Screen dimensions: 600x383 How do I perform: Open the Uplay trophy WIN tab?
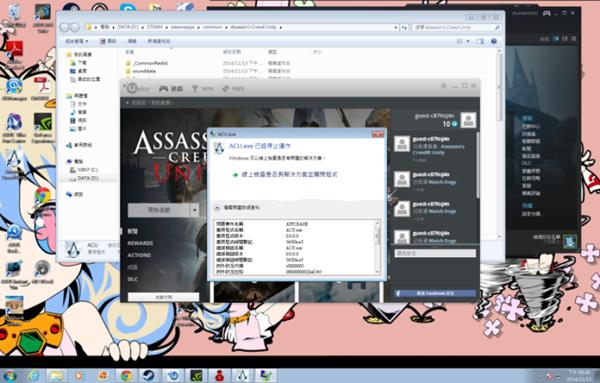point(202,89)
